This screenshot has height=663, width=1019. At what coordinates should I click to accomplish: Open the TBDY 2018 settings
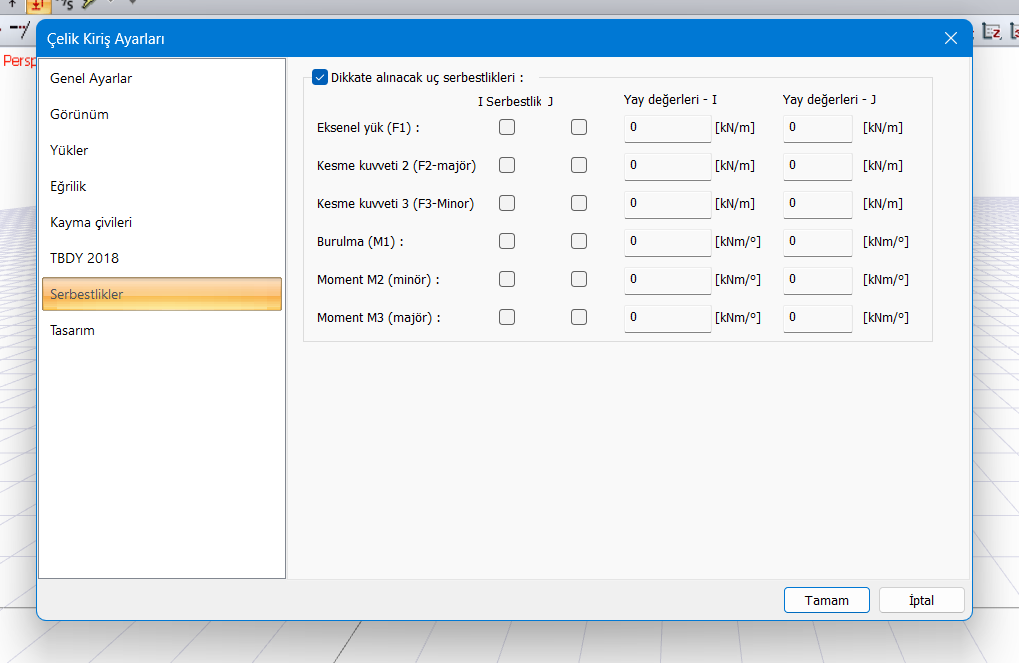click(84, 258)
